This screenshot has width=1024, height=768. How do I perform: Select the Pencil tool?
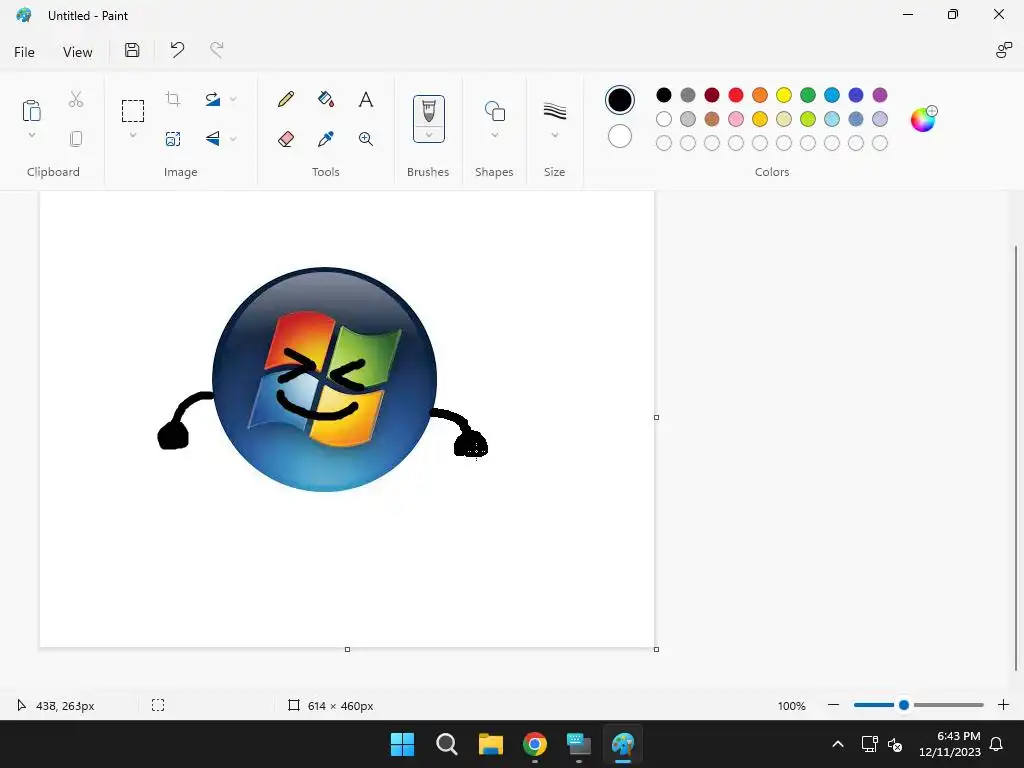tap(285, 99)
